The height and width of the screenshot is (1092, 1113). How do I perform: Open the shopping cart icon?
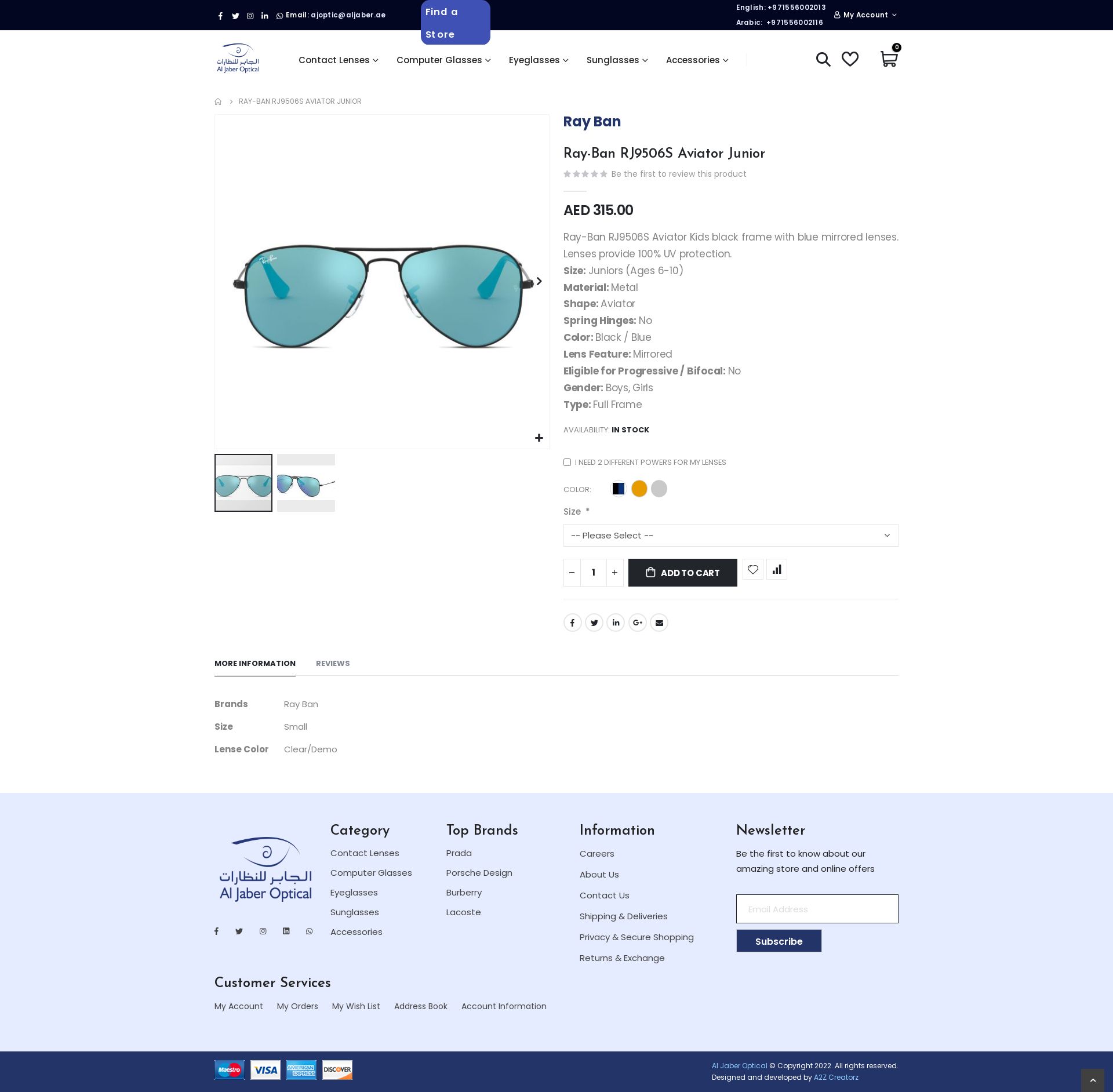[x=889, y=59]
